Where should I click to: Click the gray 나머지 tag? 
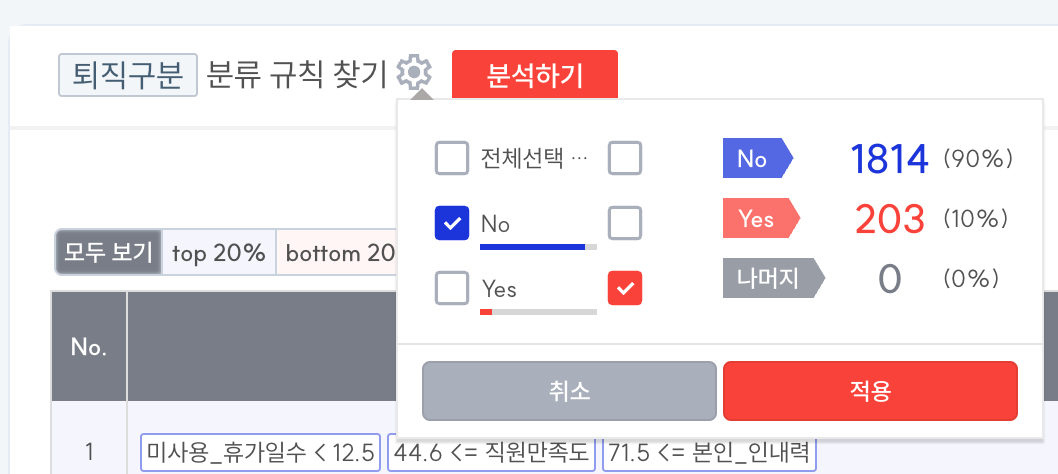[773, 278]
